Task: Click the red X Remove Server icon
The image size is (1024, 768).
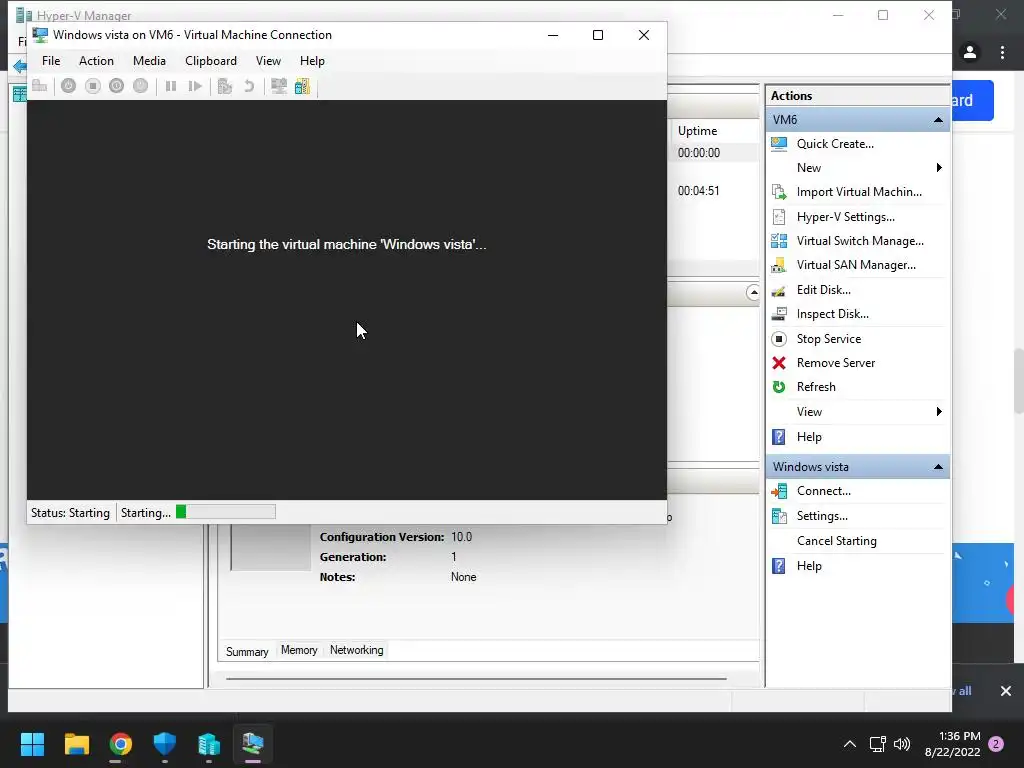Action: 779,363
